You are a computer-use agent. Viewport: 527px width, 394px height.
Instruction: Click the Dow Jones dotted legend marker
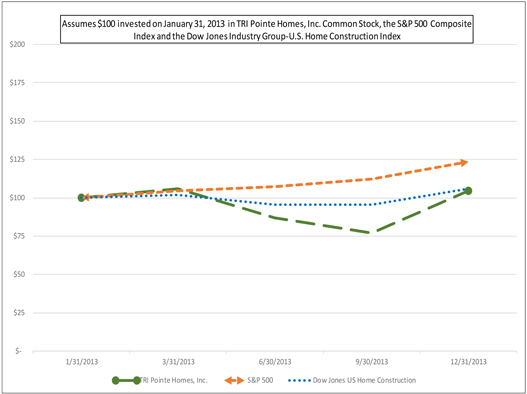coord(299,381)
